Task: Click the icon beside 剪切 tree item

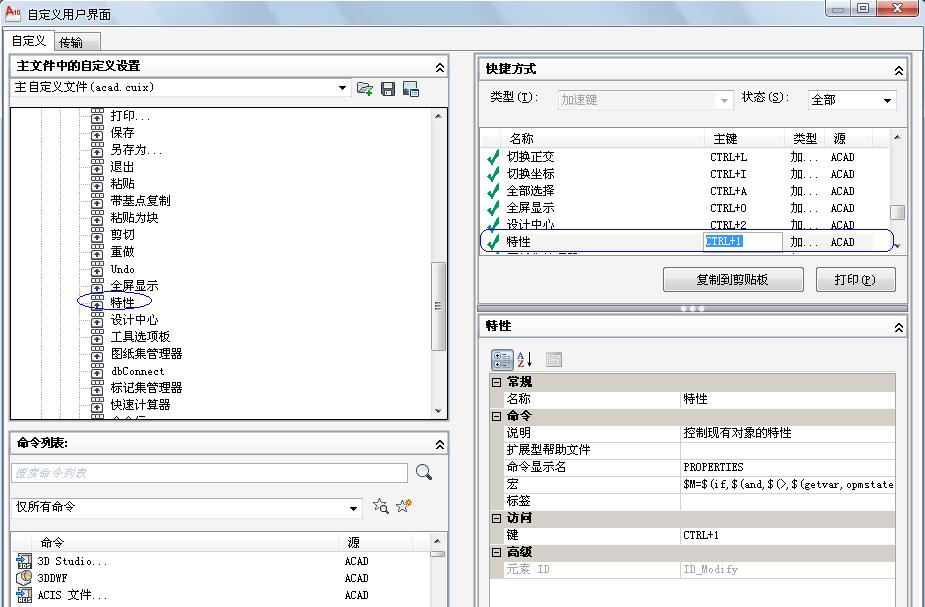Action: (x=97, y=235)
